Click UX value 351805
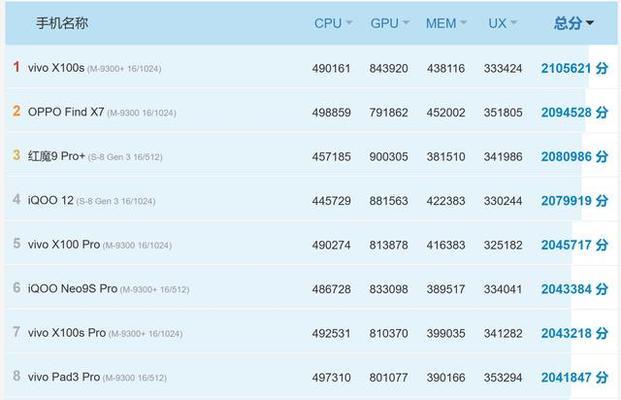Image resolution: width=621 pixels, height=400 pixels. pyautogui.click(x=503, y=112)
